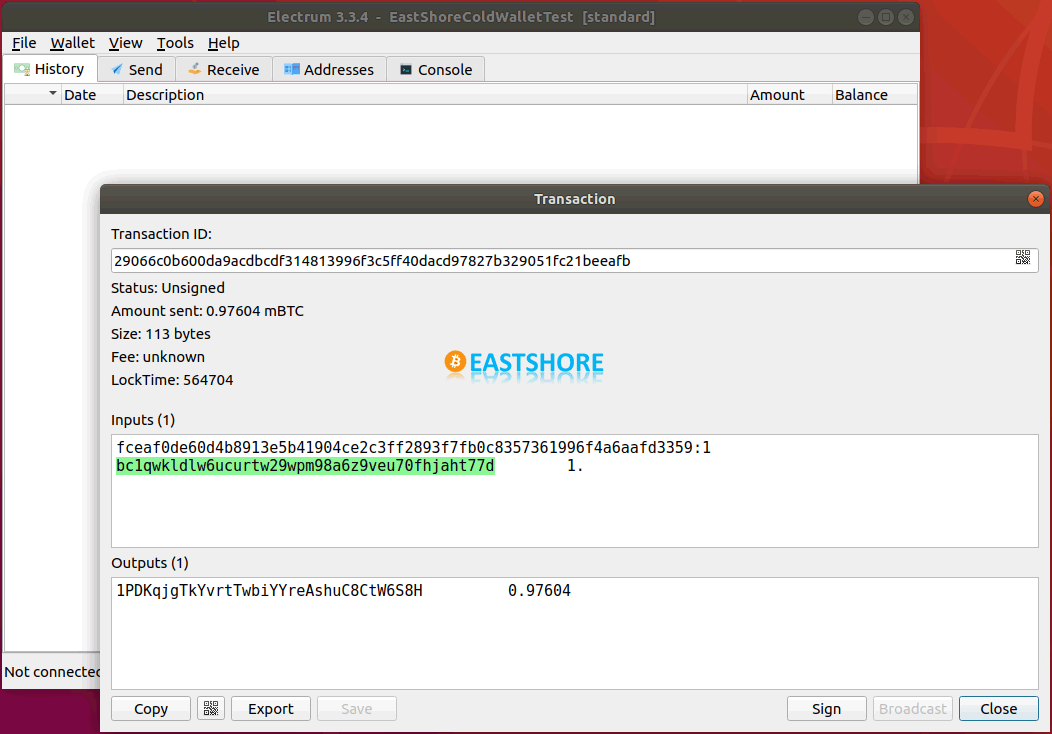
Task: Click the Amount sent 0.97604 mBTC text
Action: (x=207, y=311)
